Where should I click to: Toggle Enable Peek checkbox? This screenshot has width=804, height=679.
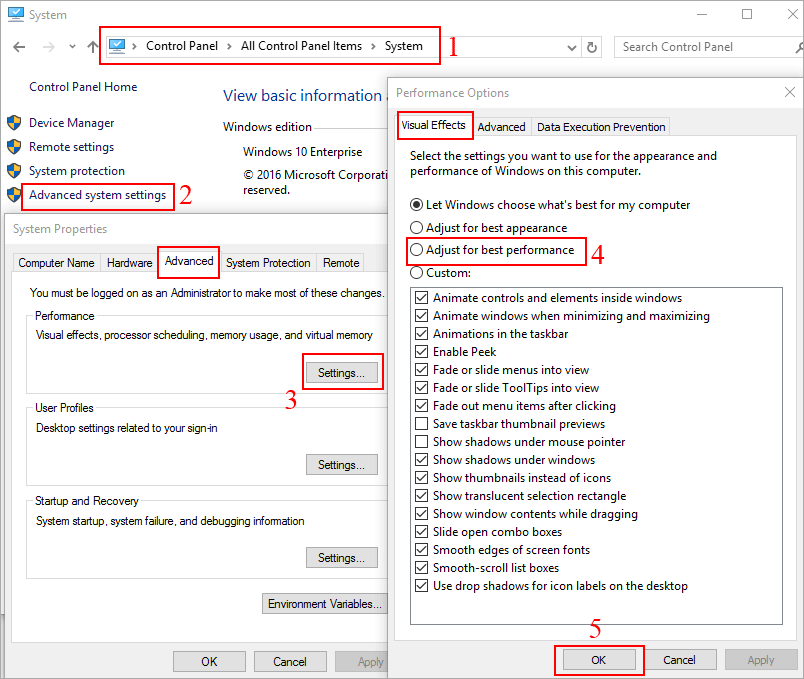pos(456,352)
